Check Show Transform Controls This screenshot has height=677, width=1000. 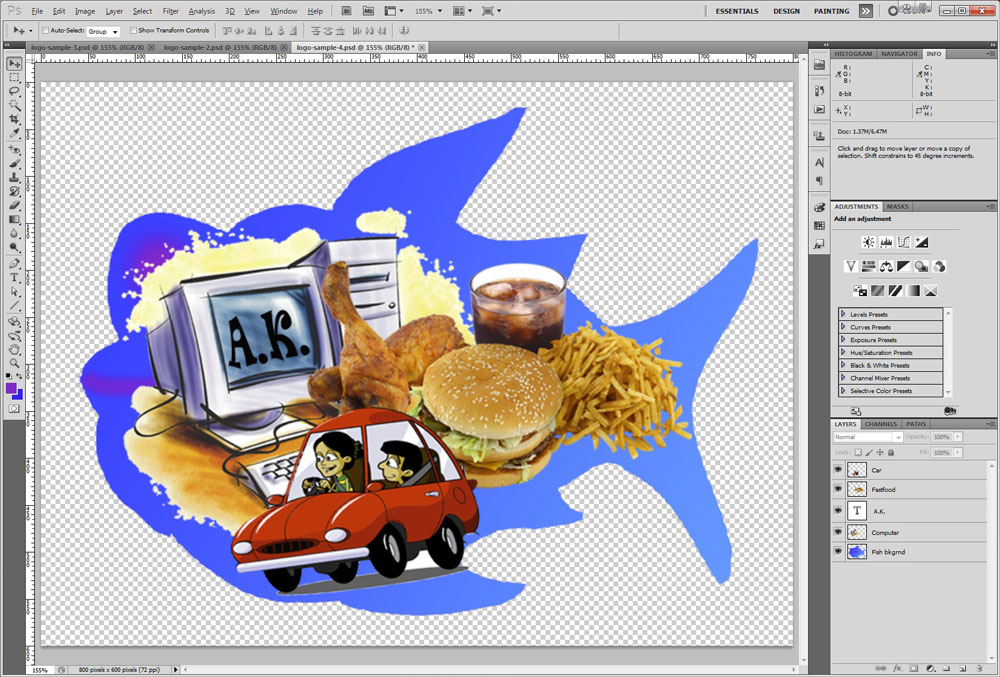pyautogui.click(x=133, y=31)
